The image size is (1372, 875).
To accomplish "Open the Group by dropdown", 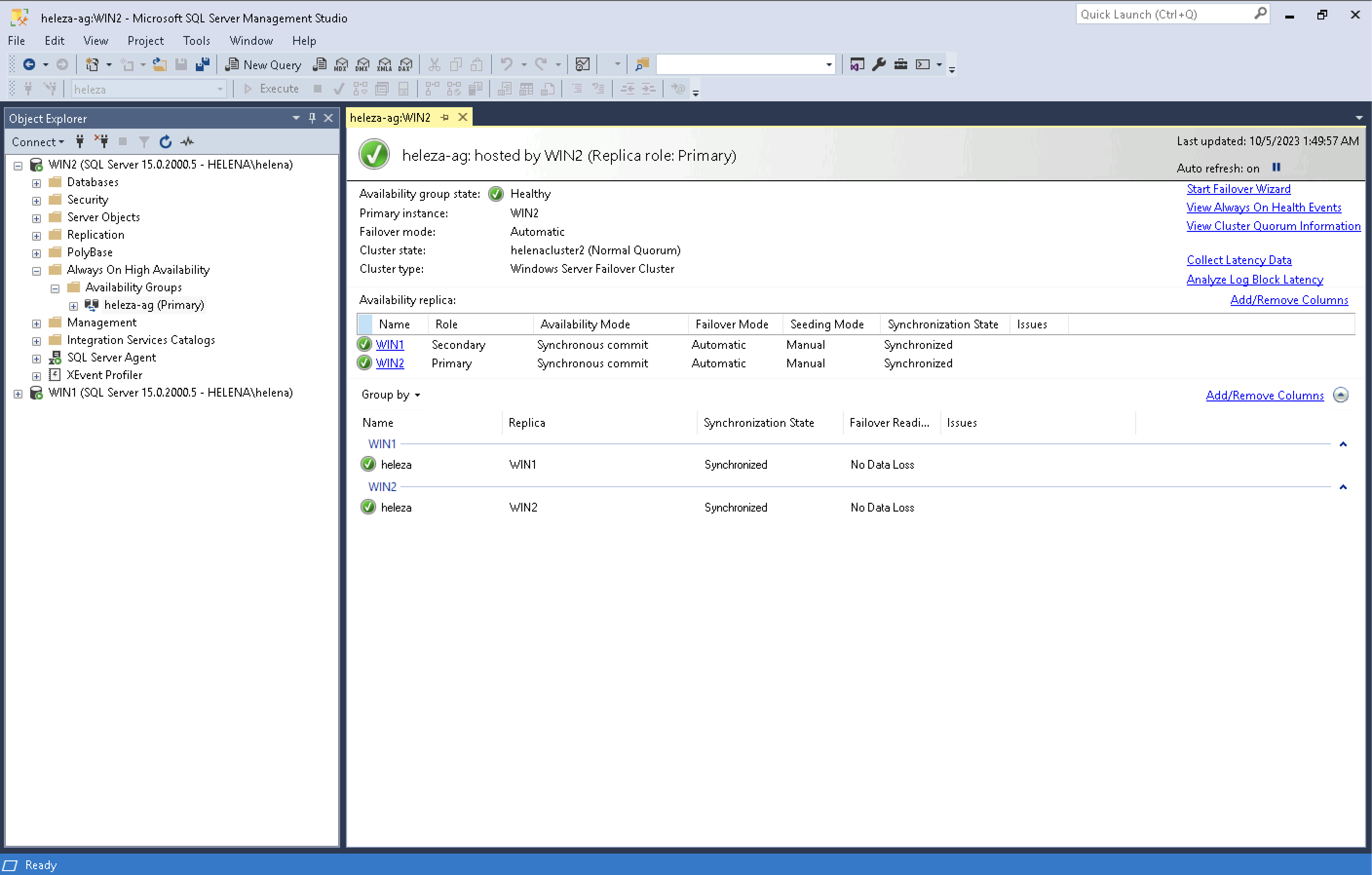I will tap(391, 395).
